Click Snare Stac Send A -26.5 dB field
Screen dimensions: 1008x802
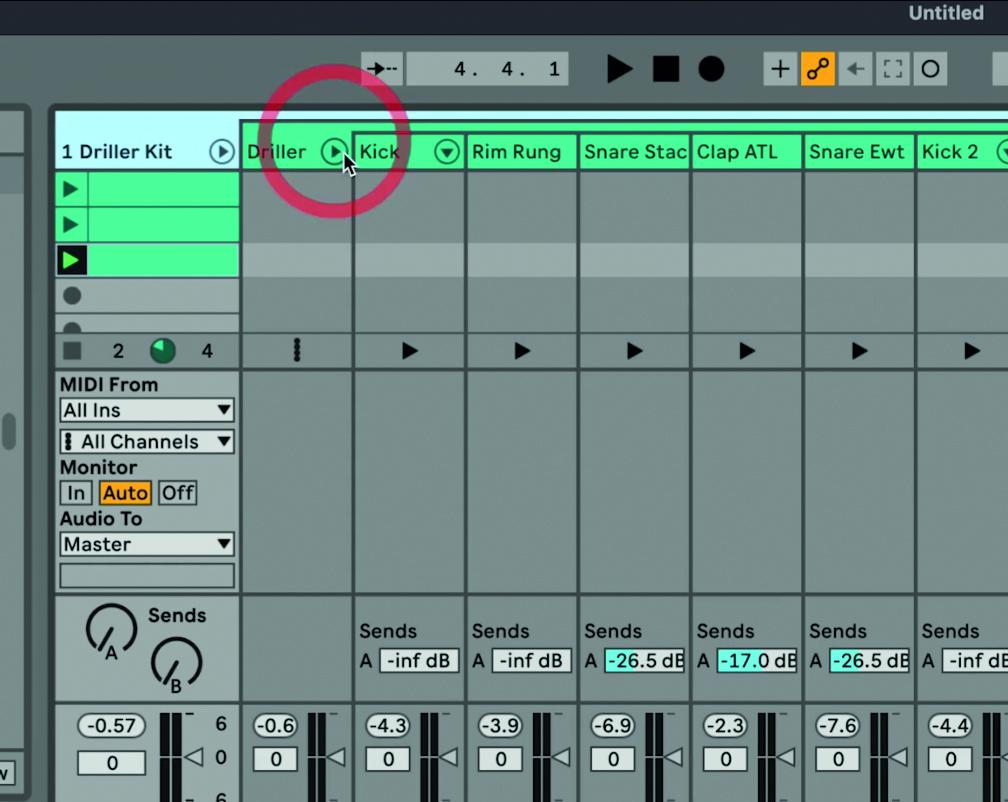pos(644,661)
